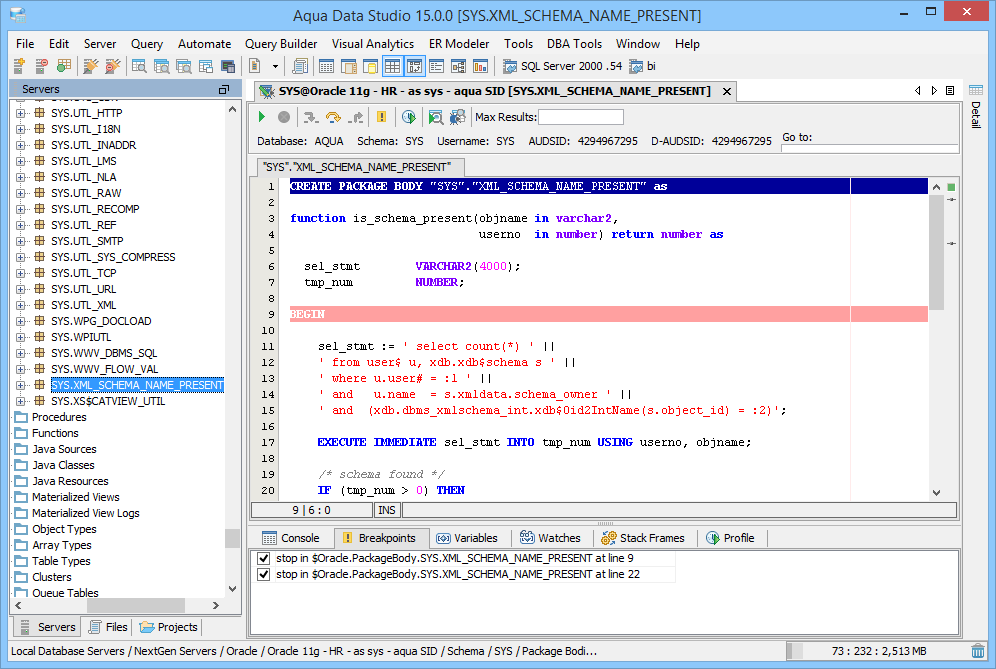Open the script scroll toolbar icon

point(300,66)
